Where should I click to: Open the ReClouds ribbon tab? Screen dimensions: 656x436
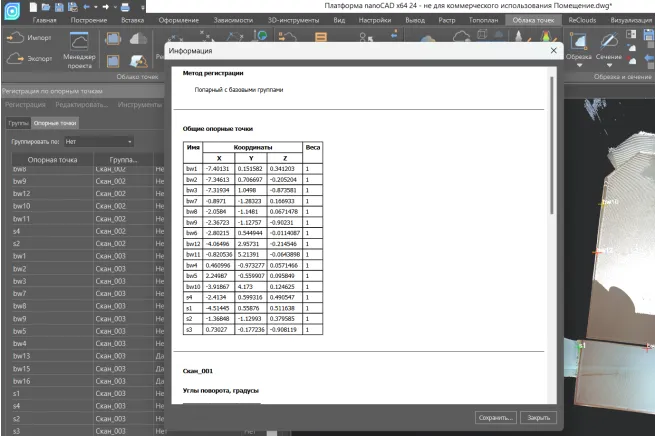(x=587, y=19)
